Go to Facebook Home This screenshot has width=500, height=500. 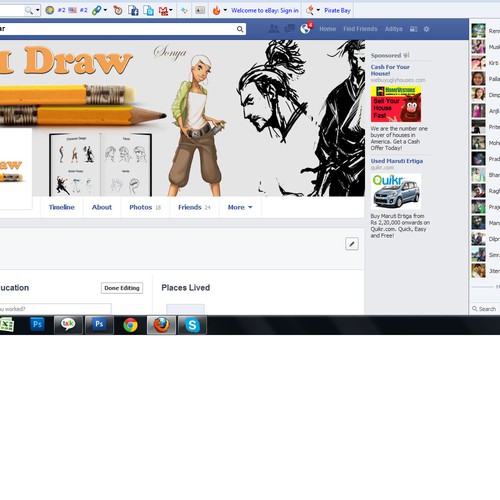tap(327, 29)
